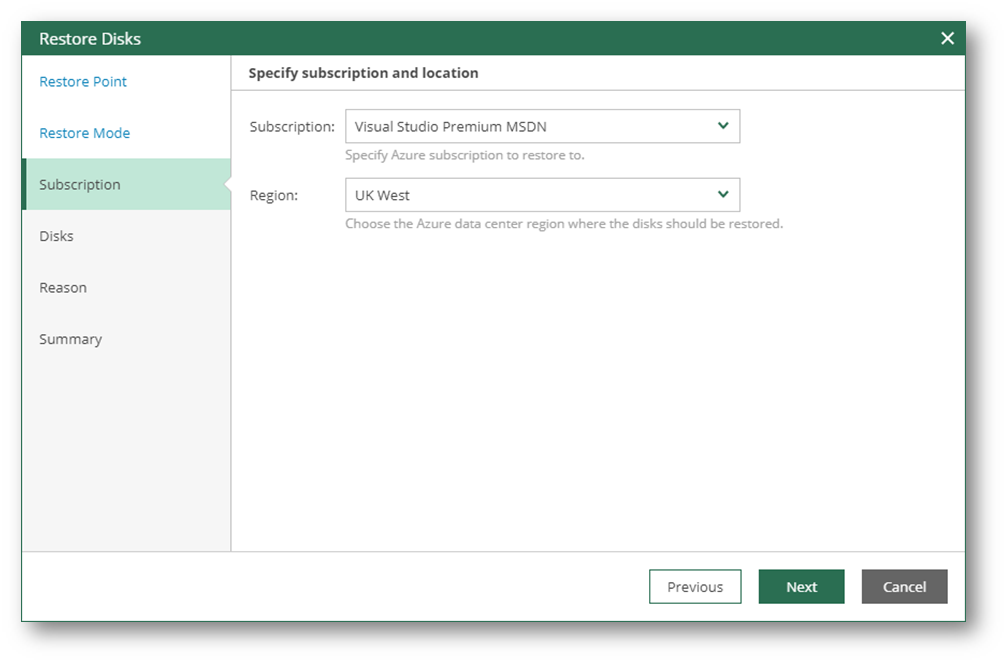The image size is (1008, 664).
Task: Click the 'Subscription:' field label
Action: pos(292,127)
